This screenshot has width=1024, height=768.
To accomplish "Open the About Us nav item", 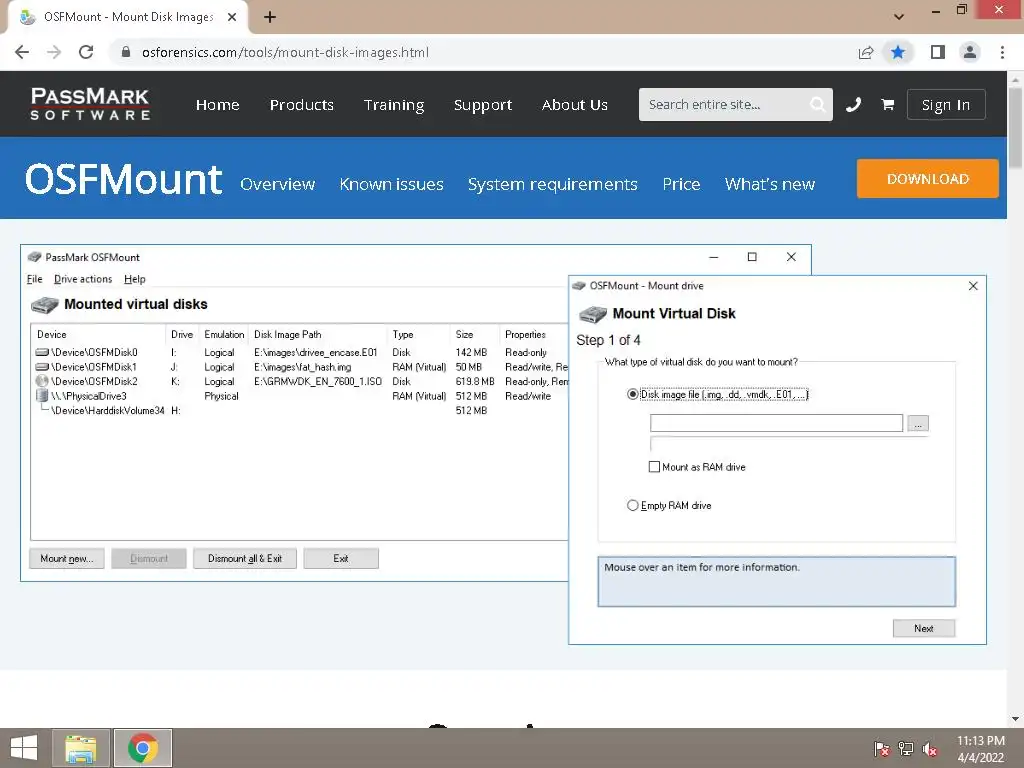I will pyautogui.click(x=575, y=104).
